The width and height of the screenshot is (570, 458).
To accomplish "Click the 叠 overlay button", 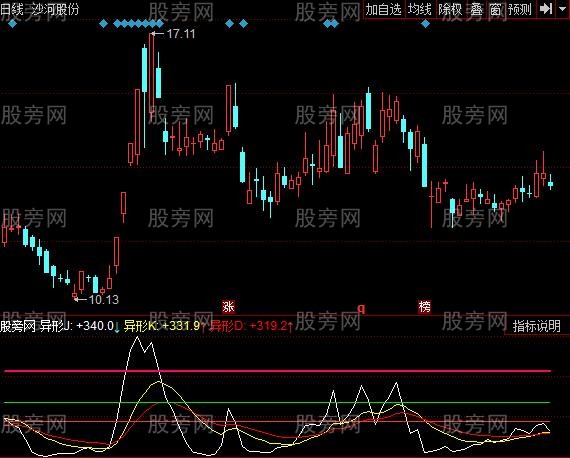I will click(476, 9).
